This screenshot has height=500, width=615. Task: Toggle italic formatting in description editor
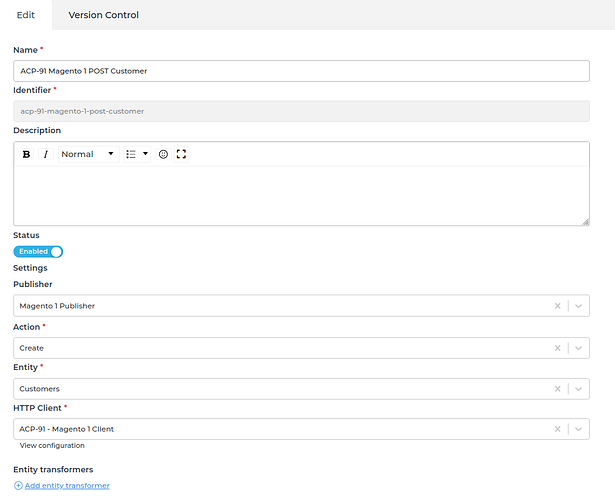point(45,154)
